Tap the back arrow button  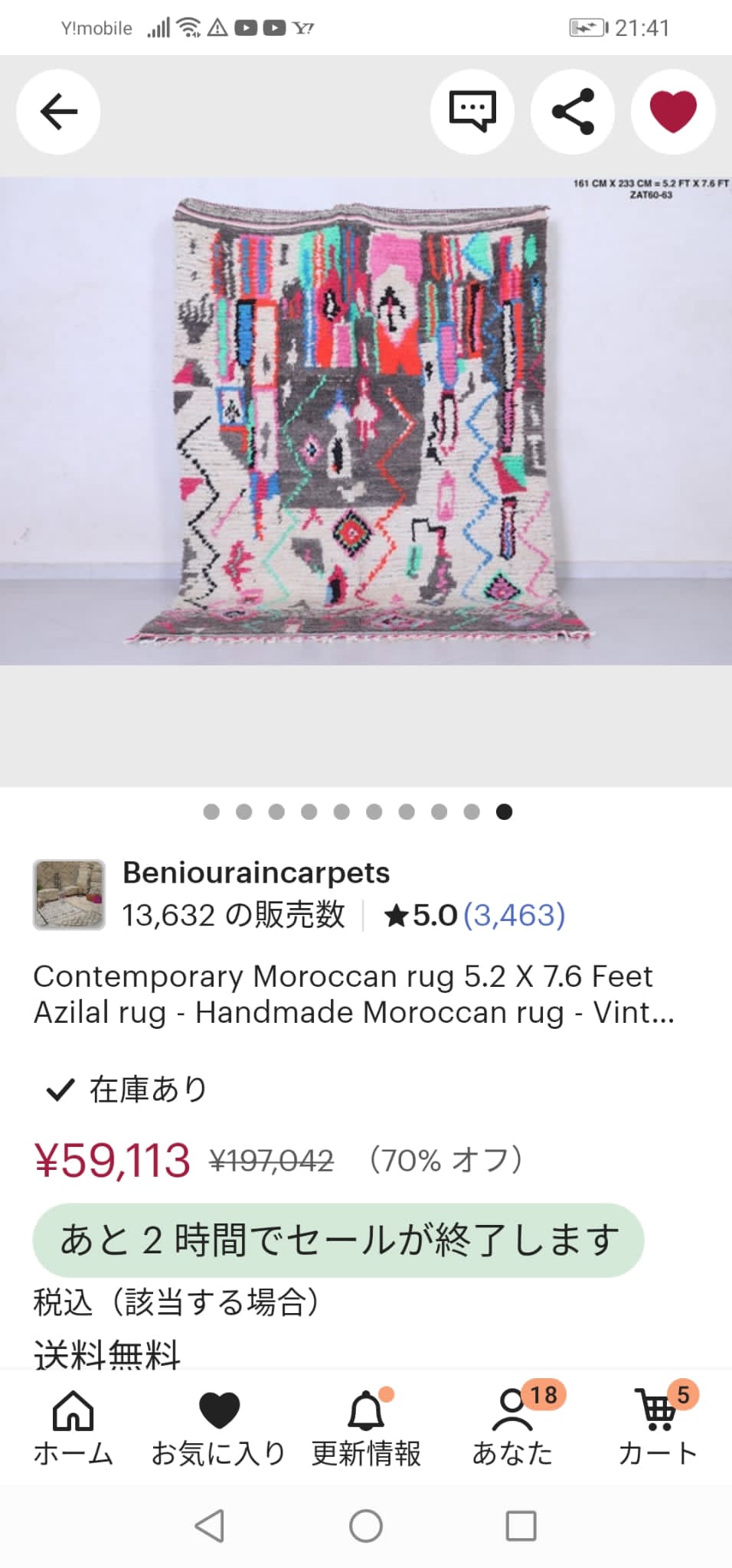point(58,112)
